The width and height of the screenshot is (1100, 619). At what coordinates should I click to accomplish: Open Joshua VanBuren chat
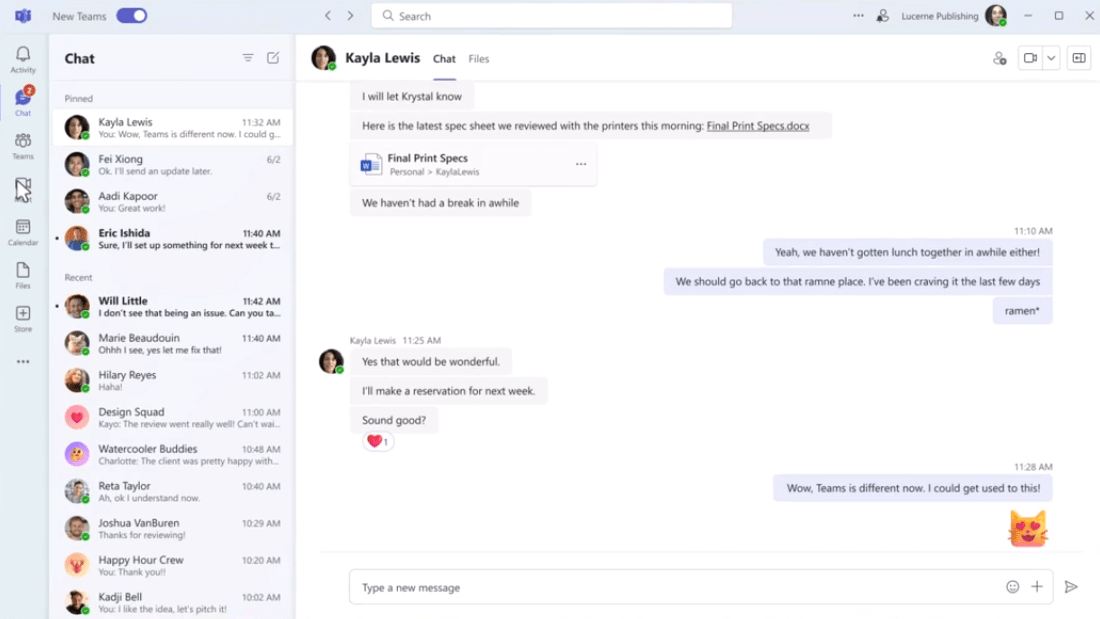click(x=173, y=528)
